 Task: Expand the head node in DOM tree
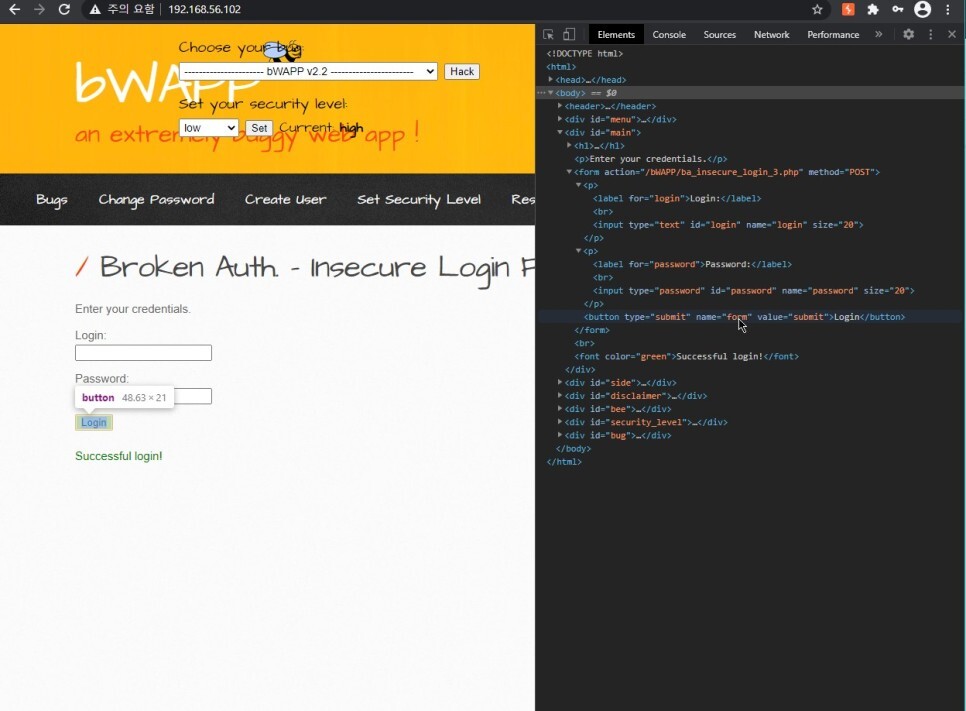pyautogui.click(x=551, y=79)
